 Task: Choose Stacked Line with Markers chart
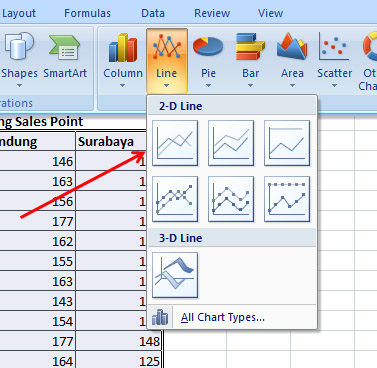click(231, 199)
